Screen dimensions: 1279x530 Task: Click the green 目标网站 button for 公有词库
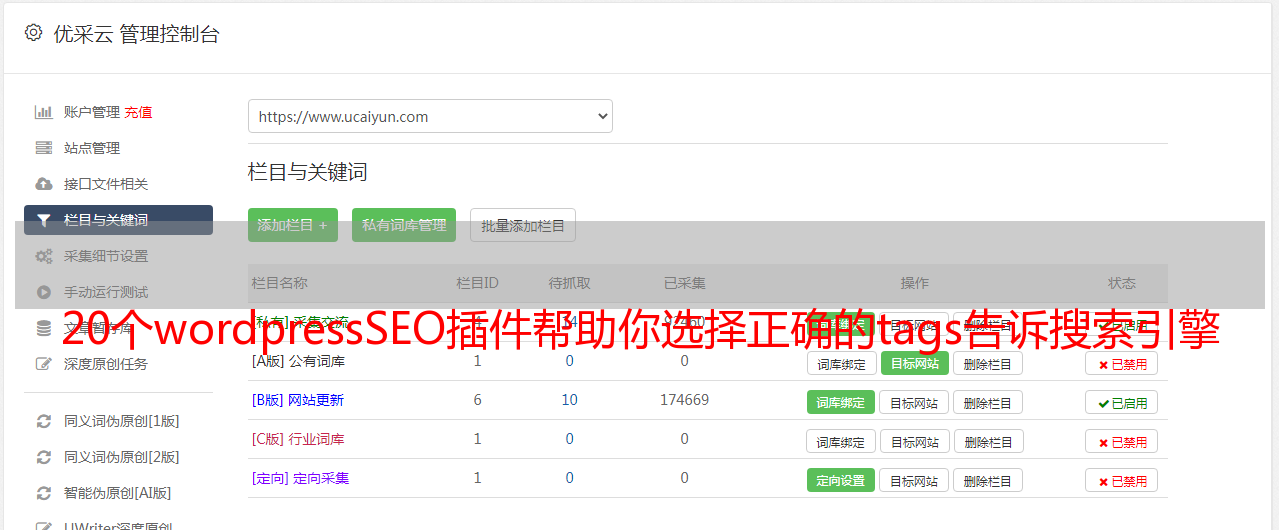(x=914, y=363)
